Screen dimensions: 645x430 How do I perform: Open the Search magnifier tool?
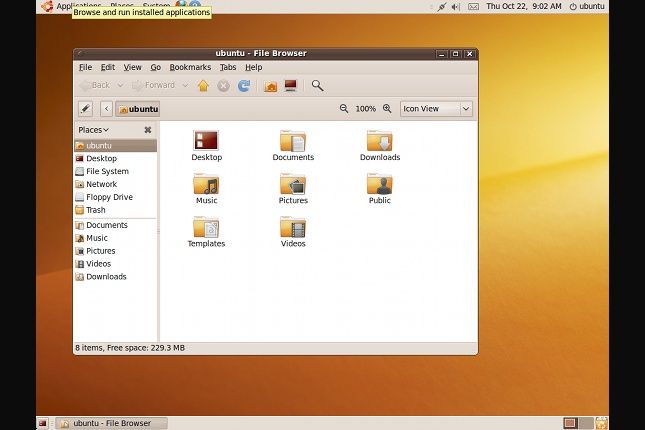pos(317,86)
